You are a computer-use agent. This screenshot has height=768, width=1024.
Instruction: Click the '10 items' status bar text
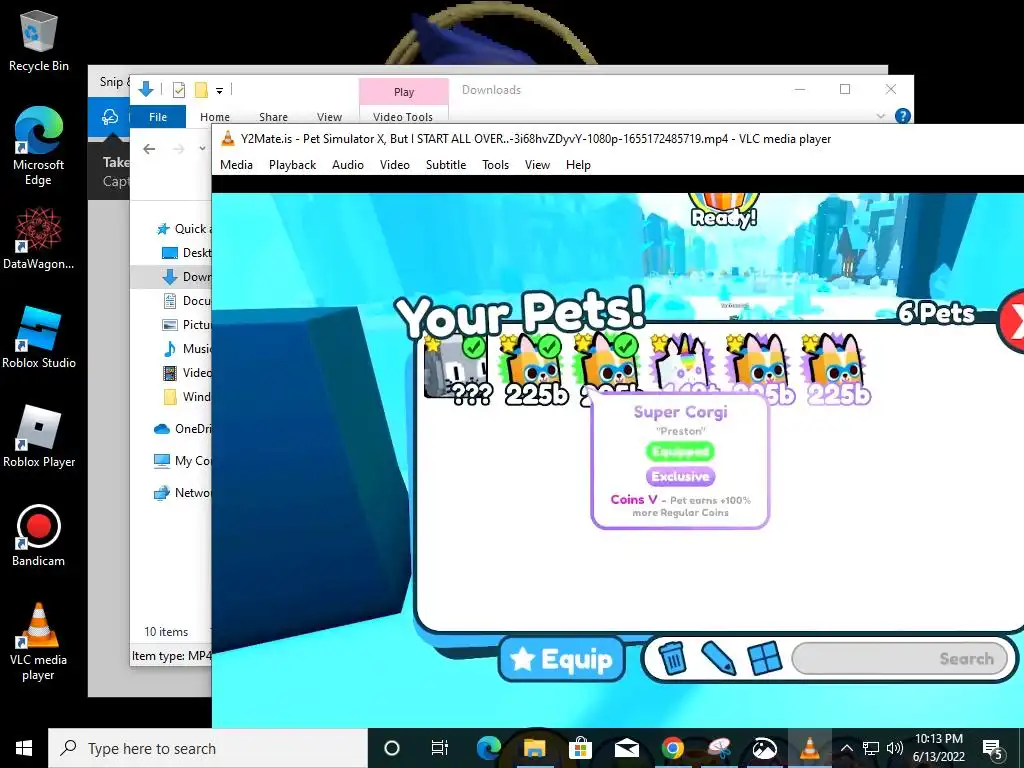coord(166,632)
